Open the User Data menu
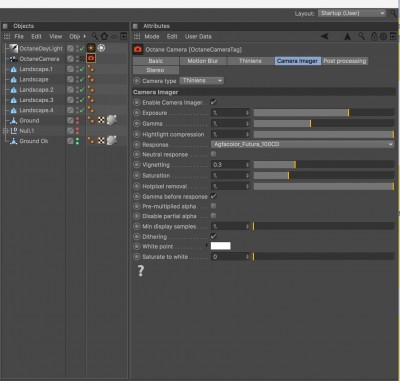400x381 pixels. (x=198, y=36)
